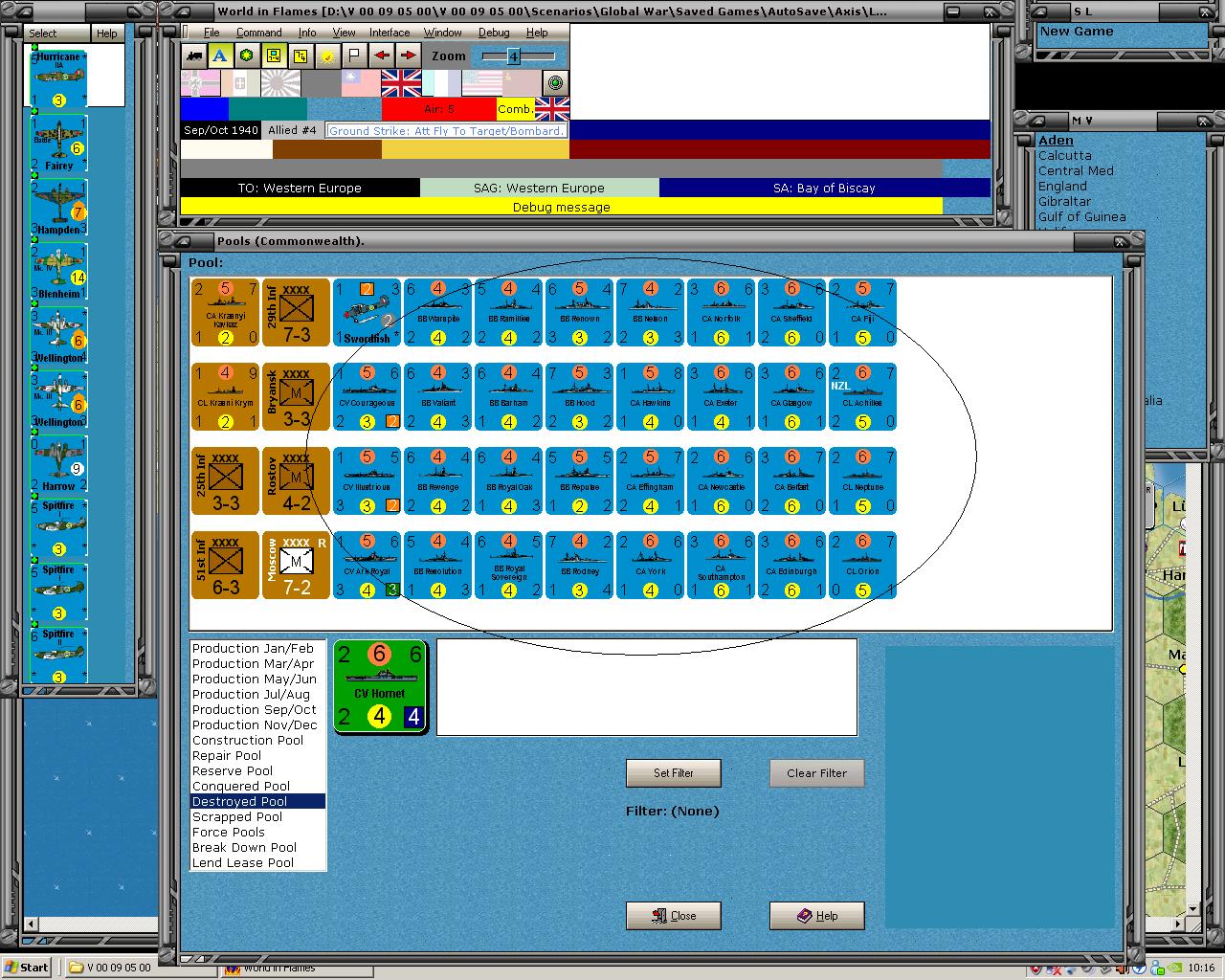1225x980 pixels.
Task: Click the green hexagon toolbar icon
Action: [x=247, y=56]
